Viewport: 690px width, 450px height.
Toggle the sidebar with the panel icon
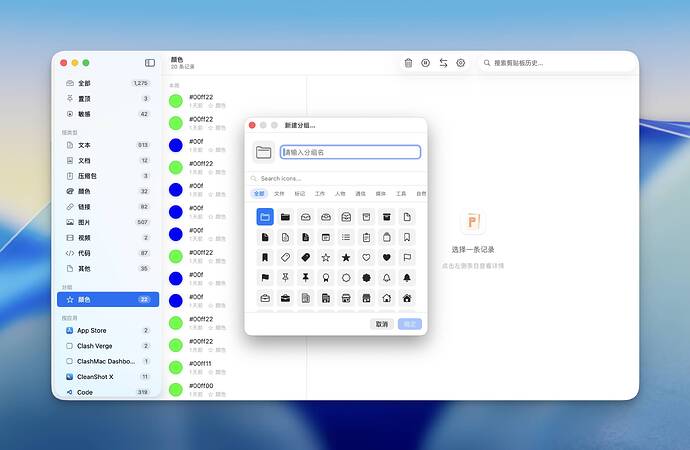[150, 63]
